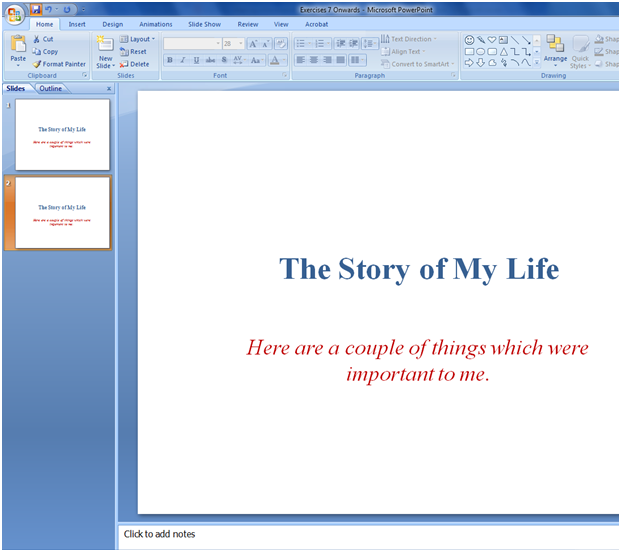Select the oval shape

480,51
